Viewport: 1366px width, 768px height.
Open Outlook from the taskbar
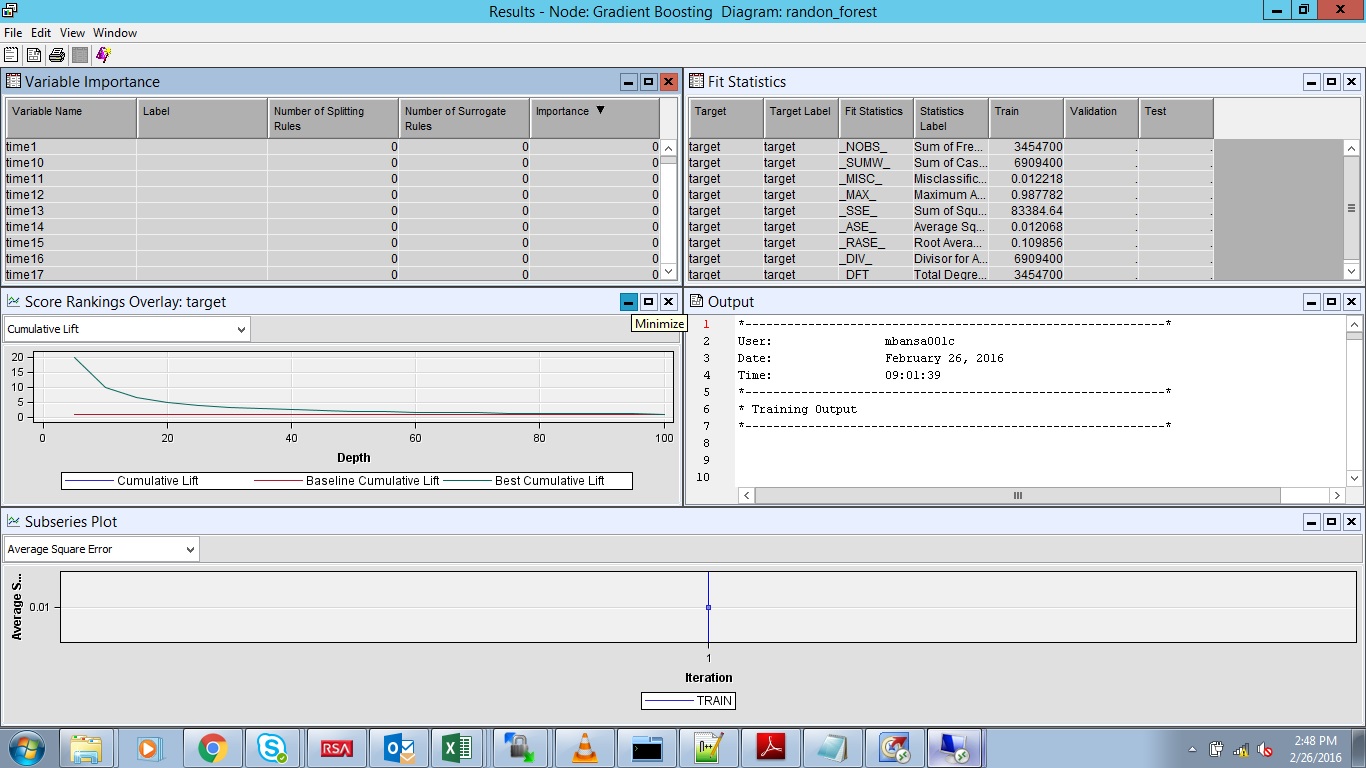pos(399,748)
